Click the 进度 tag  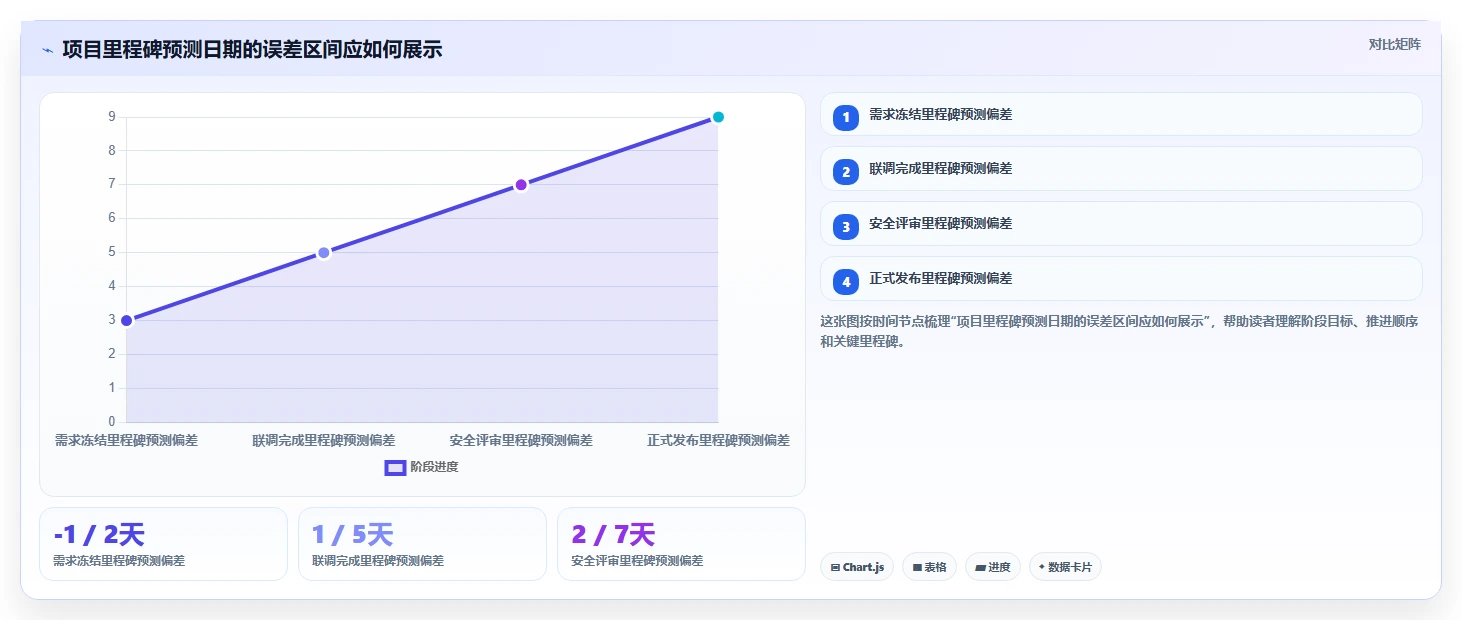(x=993, y=567)
